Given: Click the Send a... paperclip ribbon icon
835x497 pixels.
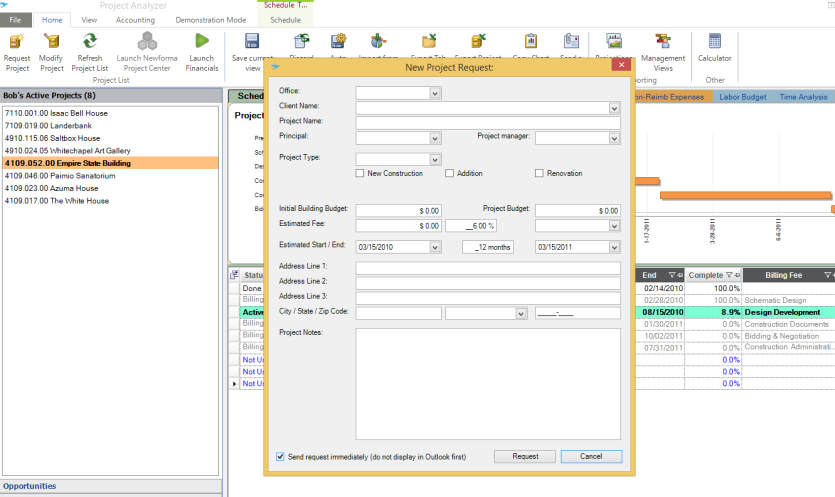Looking at the screenshot, I should tap(571, 42).
